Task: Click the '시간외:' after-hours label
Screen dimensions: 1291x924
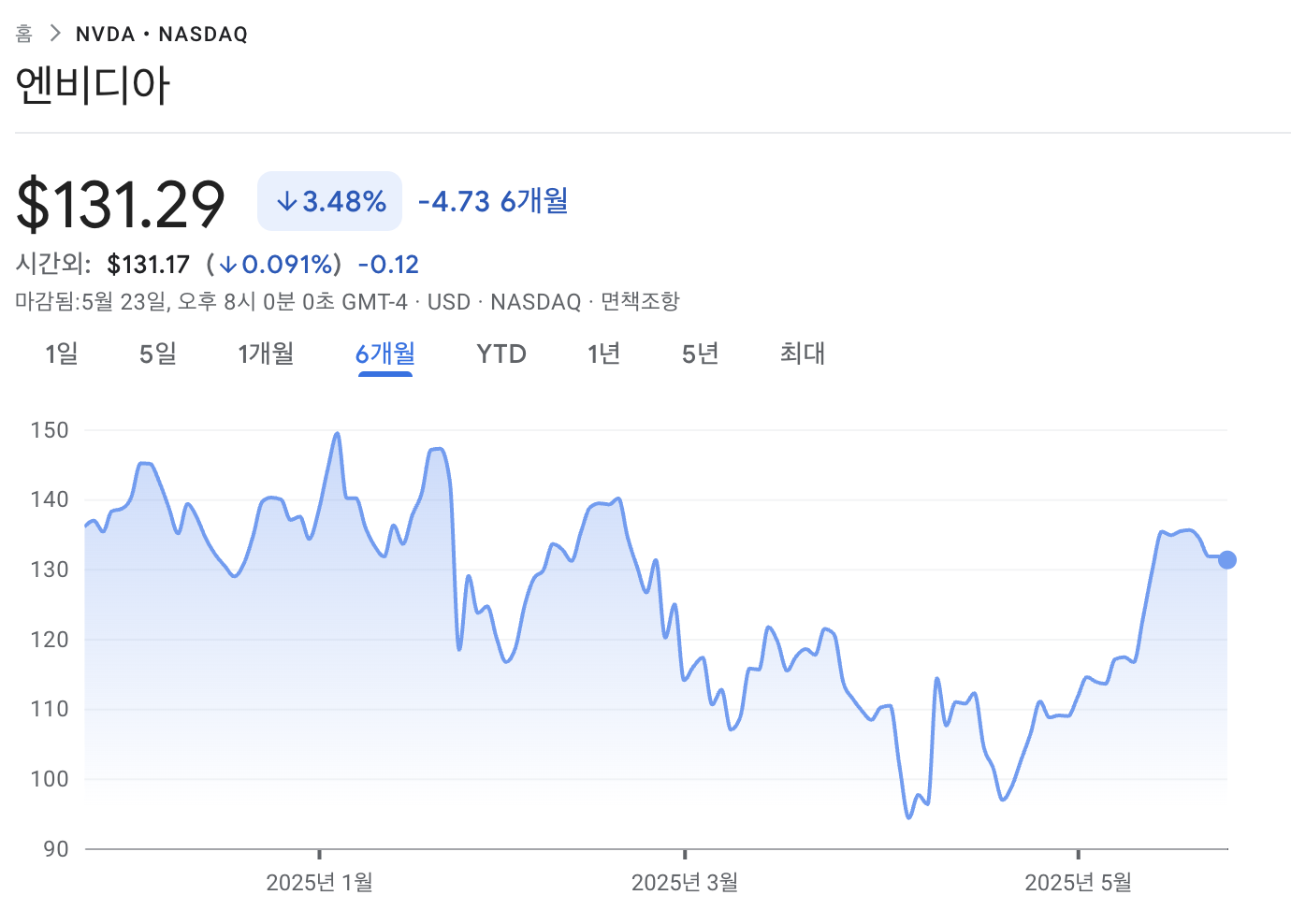Action: pyautogui.click(x=53, y=265)
